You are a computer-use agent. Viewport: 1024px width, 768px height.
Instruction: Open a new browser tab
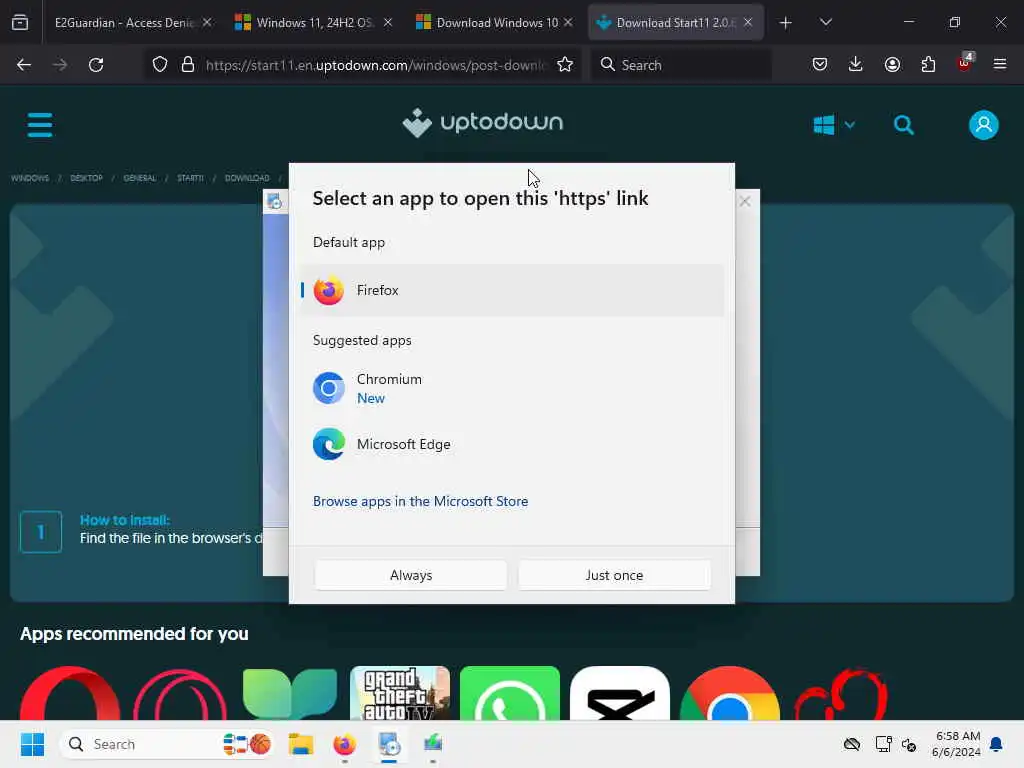coord(786,23)
